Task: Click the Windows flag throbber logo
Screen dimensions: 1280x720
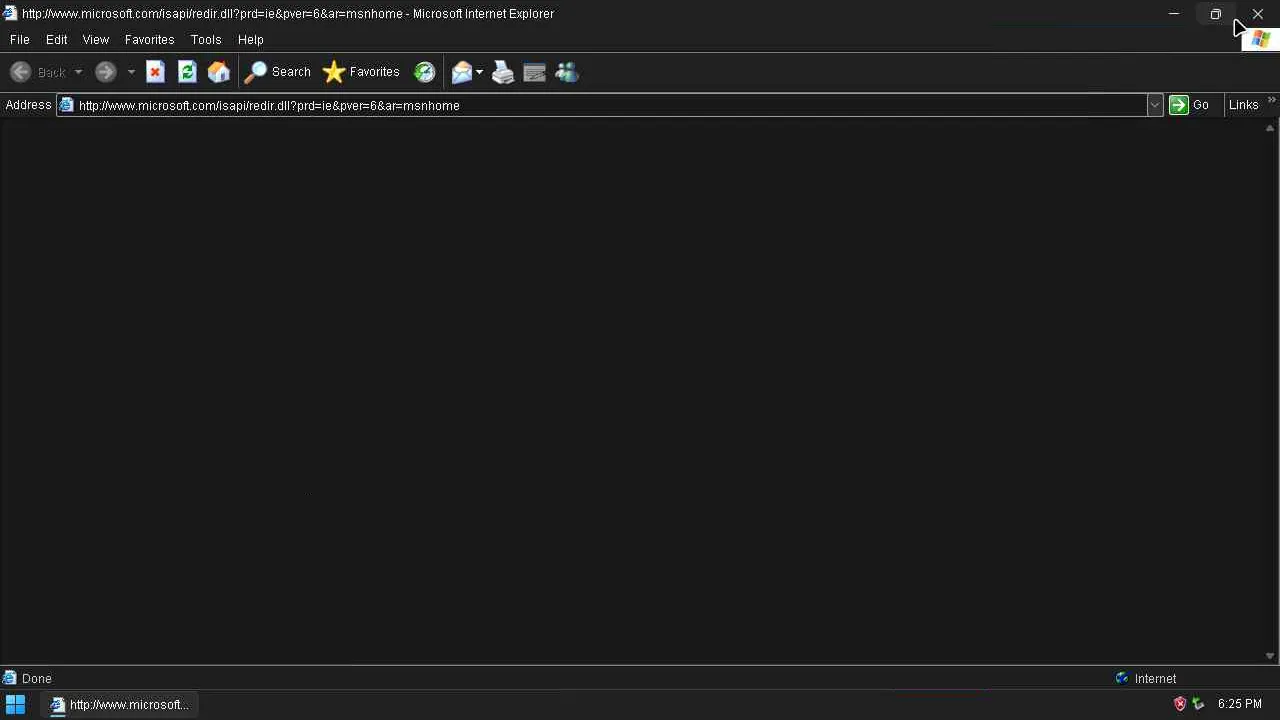Action: tap(1259, 40)
